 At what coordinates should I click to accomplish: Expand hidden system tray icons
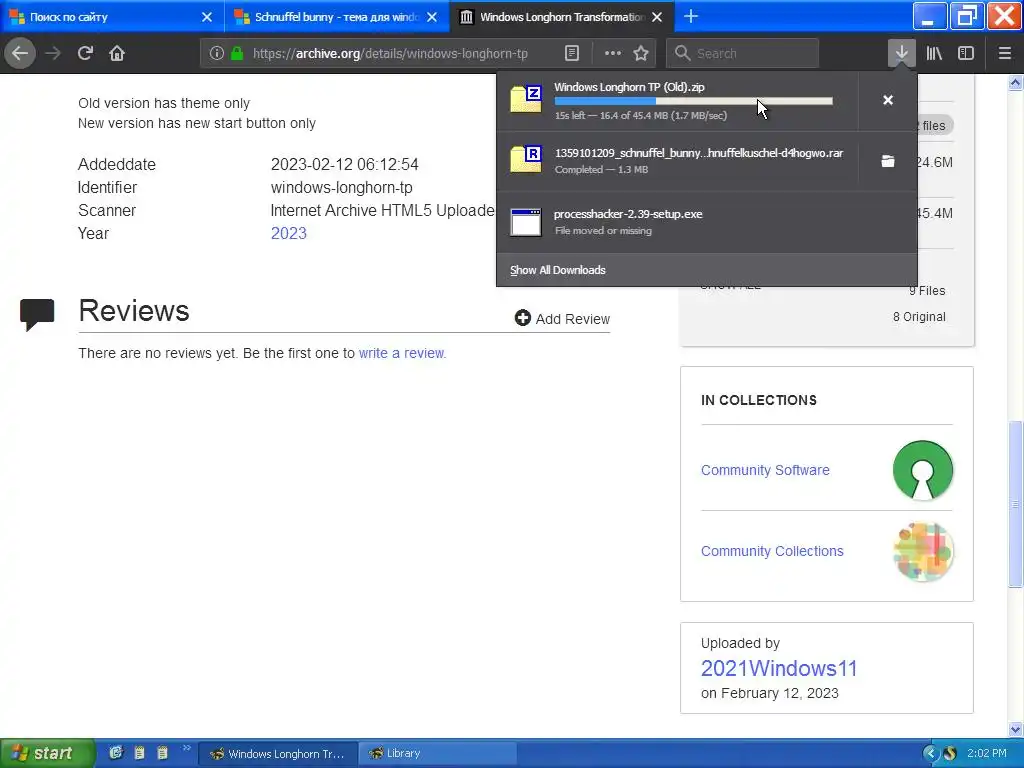pyautogui.click(x=930, y=754)
